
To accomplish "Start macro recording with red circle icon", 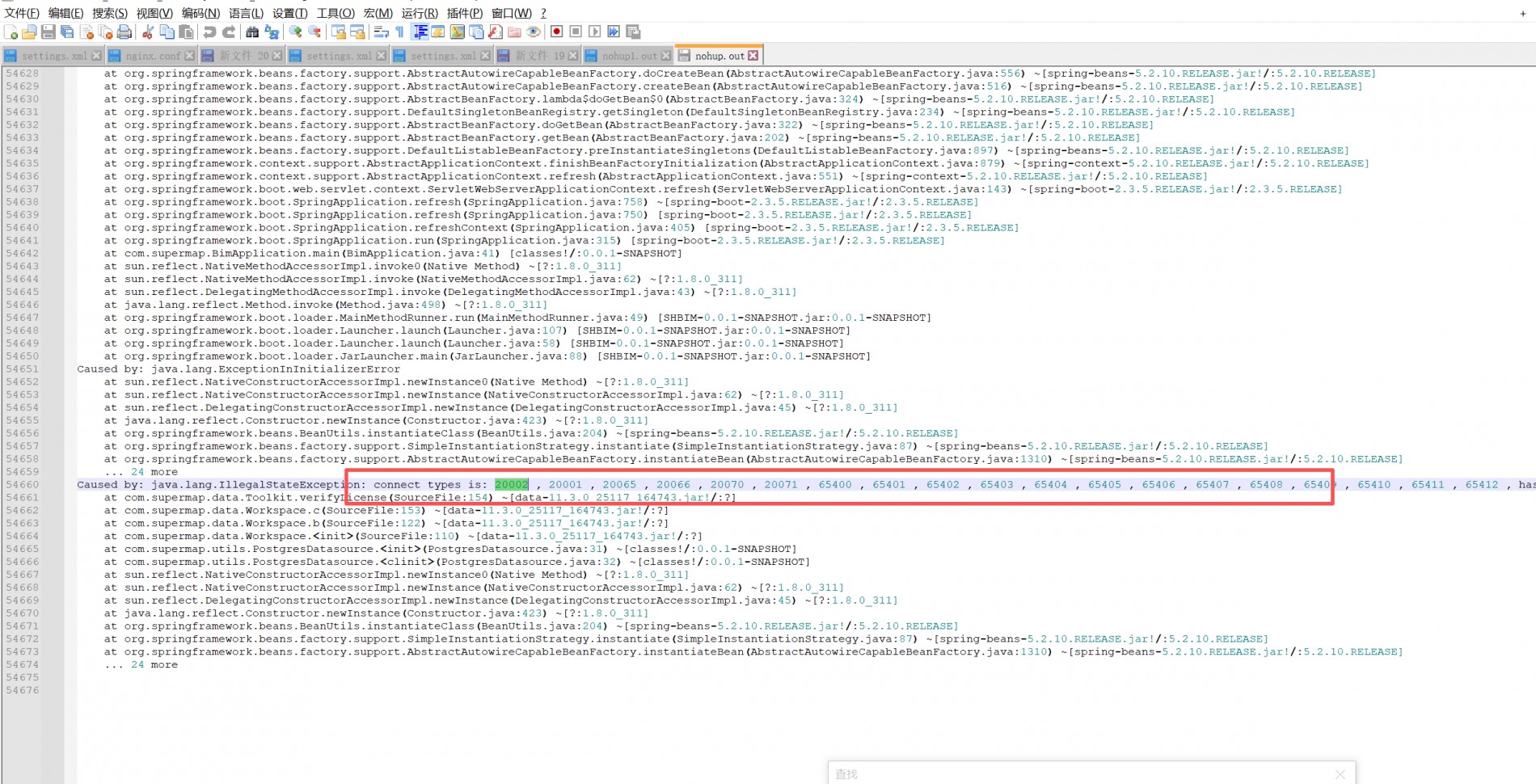I will (x=556, y=32).
